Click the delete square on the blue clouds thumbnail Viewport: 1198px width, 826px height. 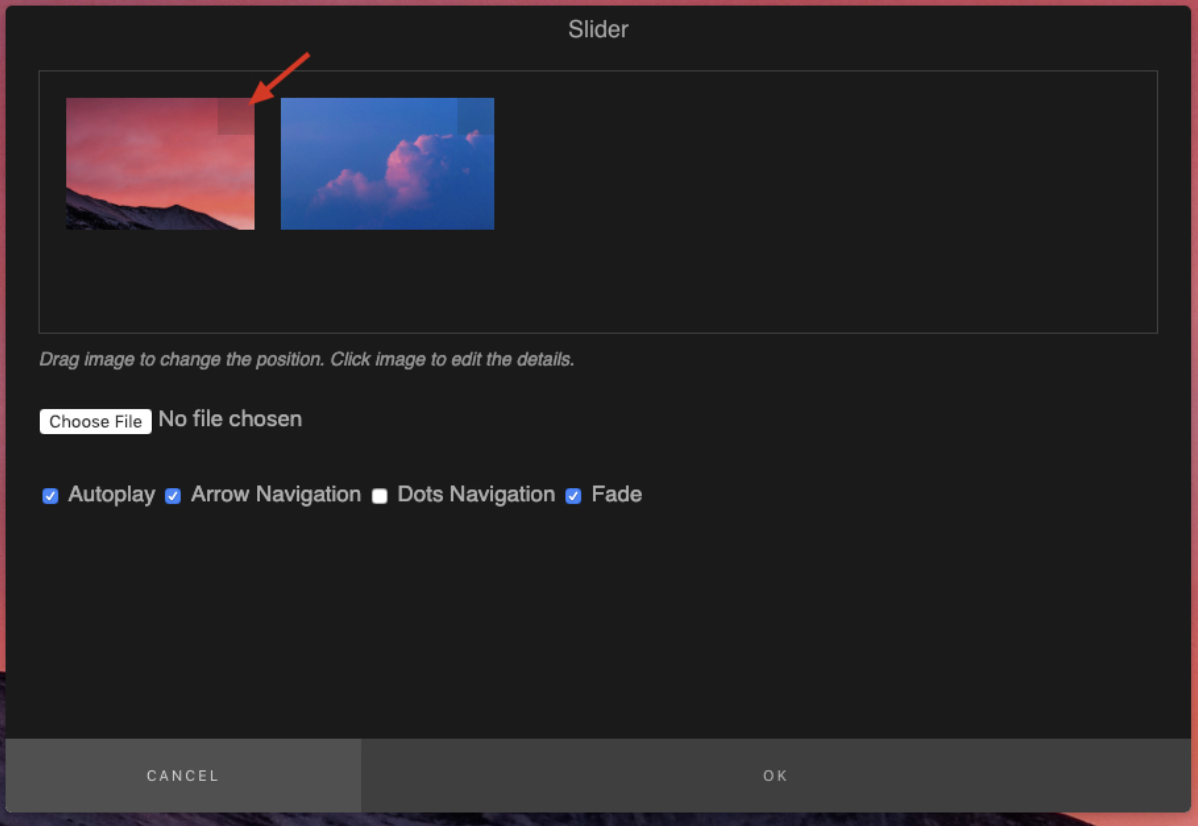[476, 116]
